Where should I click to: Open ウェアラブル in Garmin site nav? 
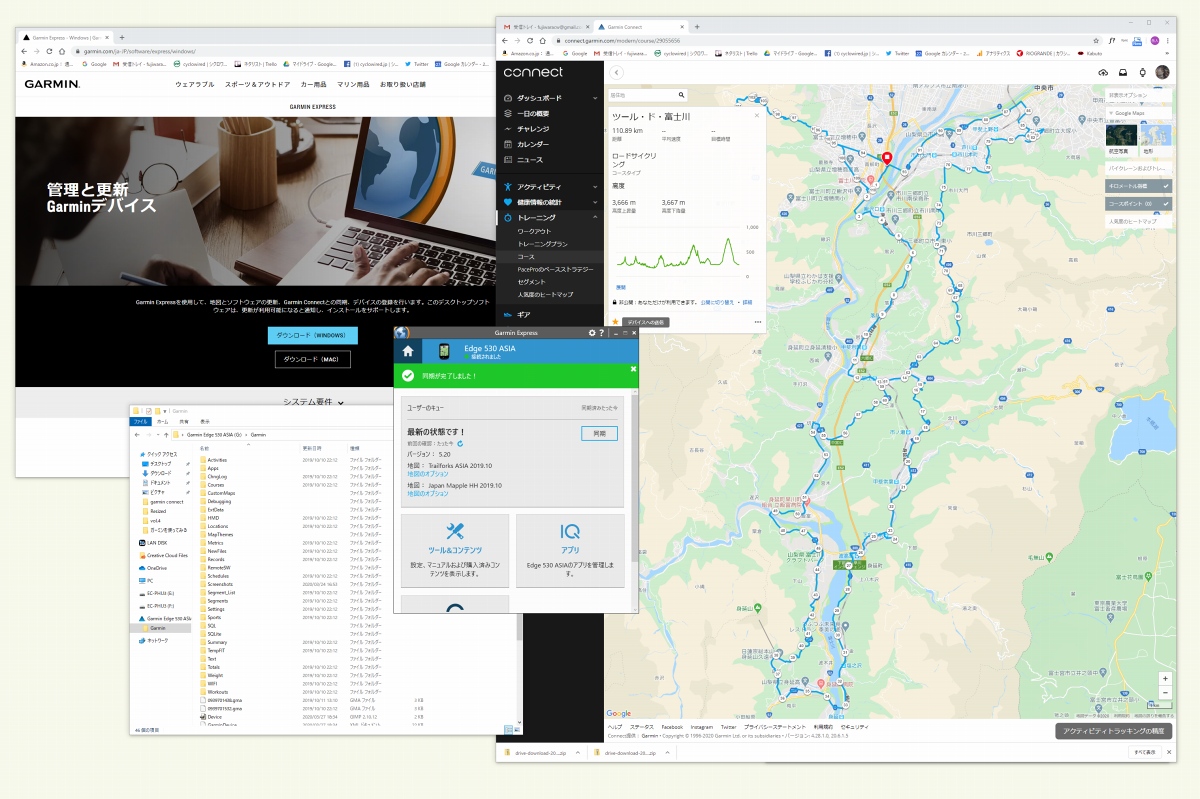[195, 85]
